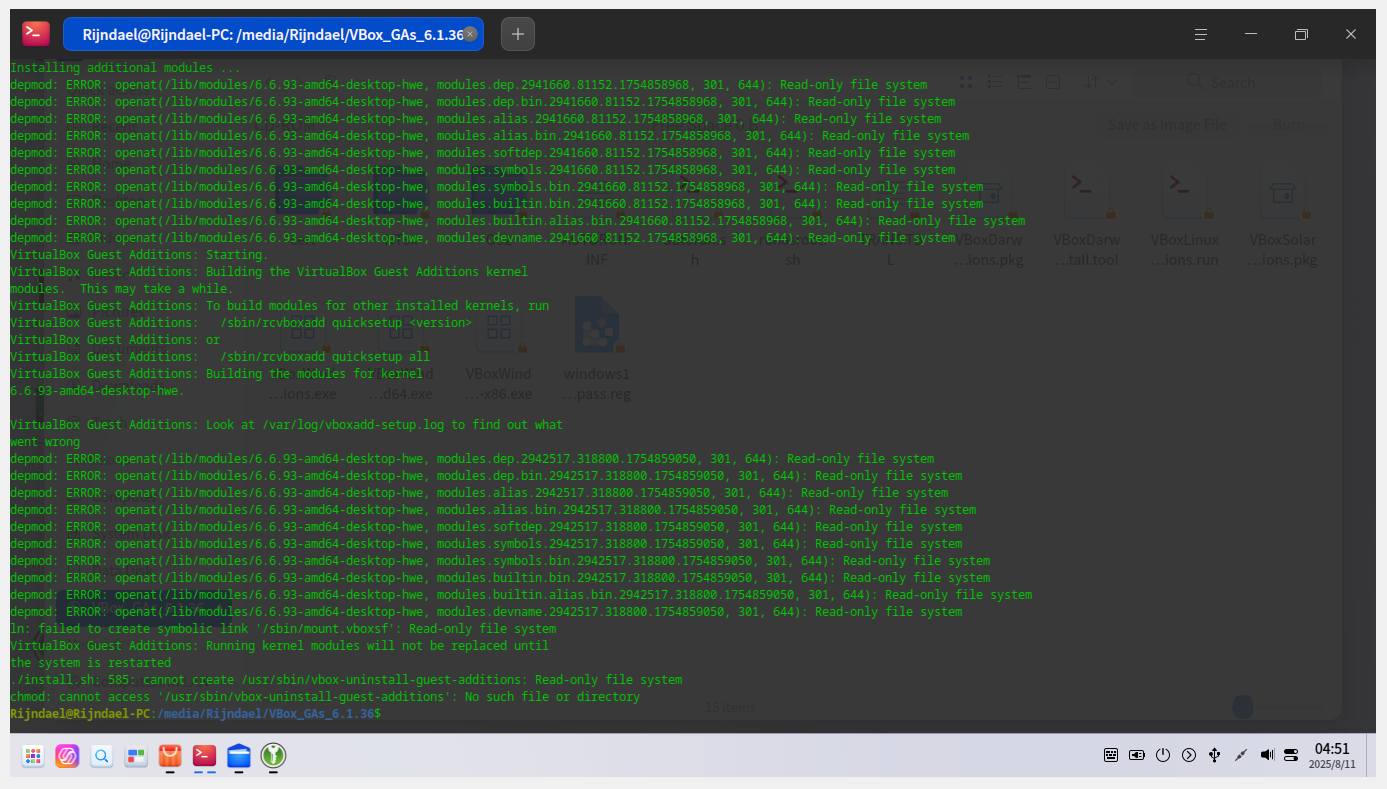Open the multitasking view icon in the dock

(x=136, y=756)
